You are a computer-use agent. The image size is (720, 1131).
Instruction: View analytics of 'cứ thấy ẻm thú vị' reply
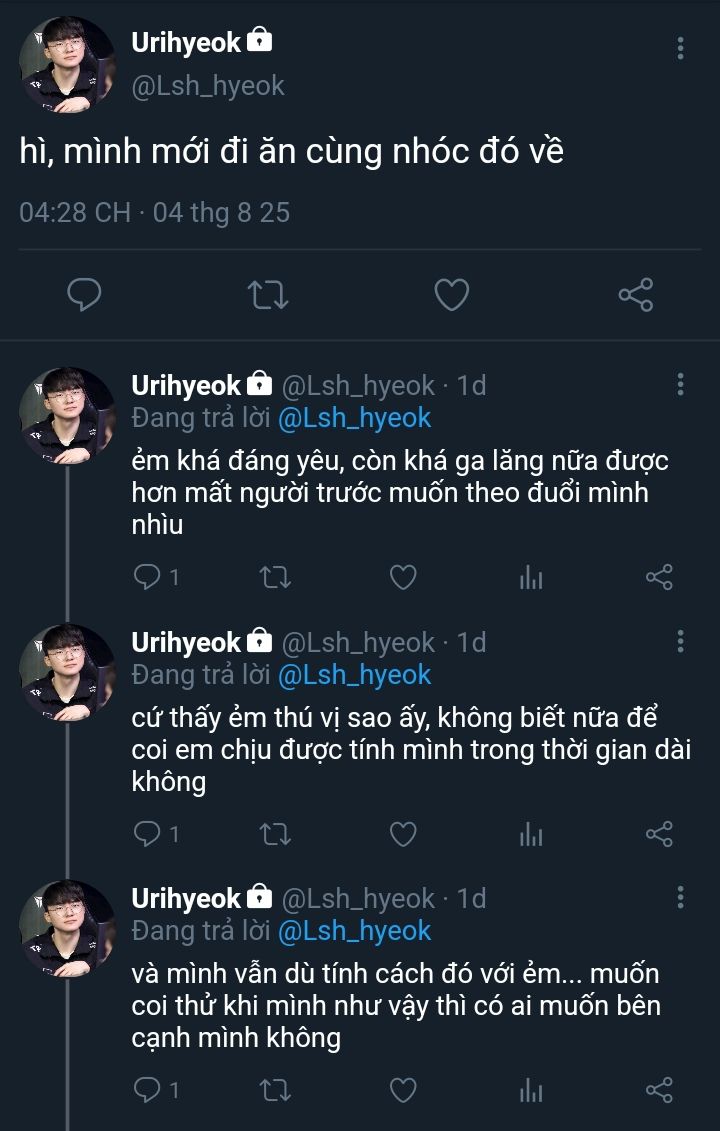(531, 834)
